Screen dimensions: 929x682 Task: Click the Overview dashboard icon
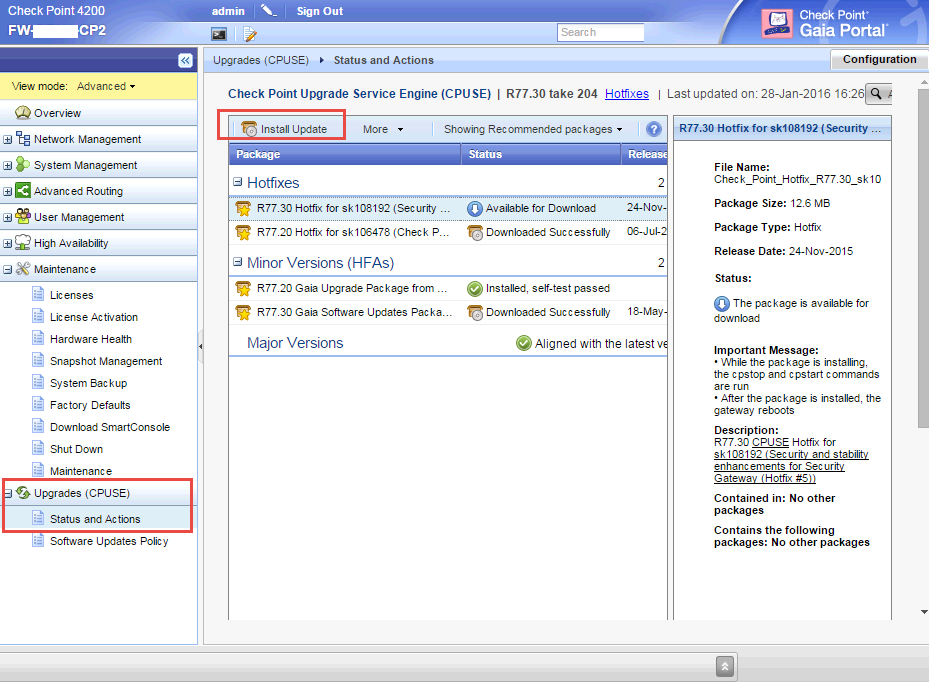pyautogui.click(x=23, y=113)
